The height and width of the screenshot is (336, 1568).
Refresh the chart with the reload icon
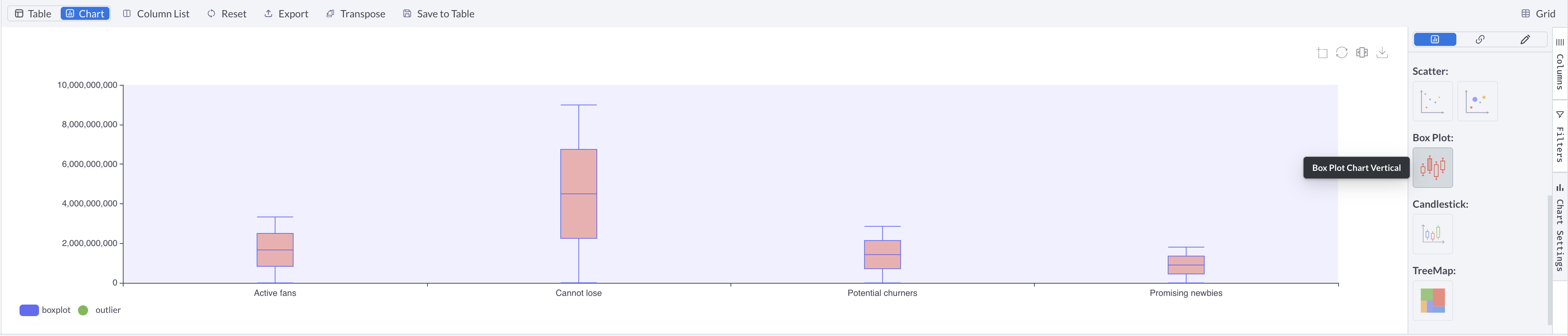(x=1341, y=53)
